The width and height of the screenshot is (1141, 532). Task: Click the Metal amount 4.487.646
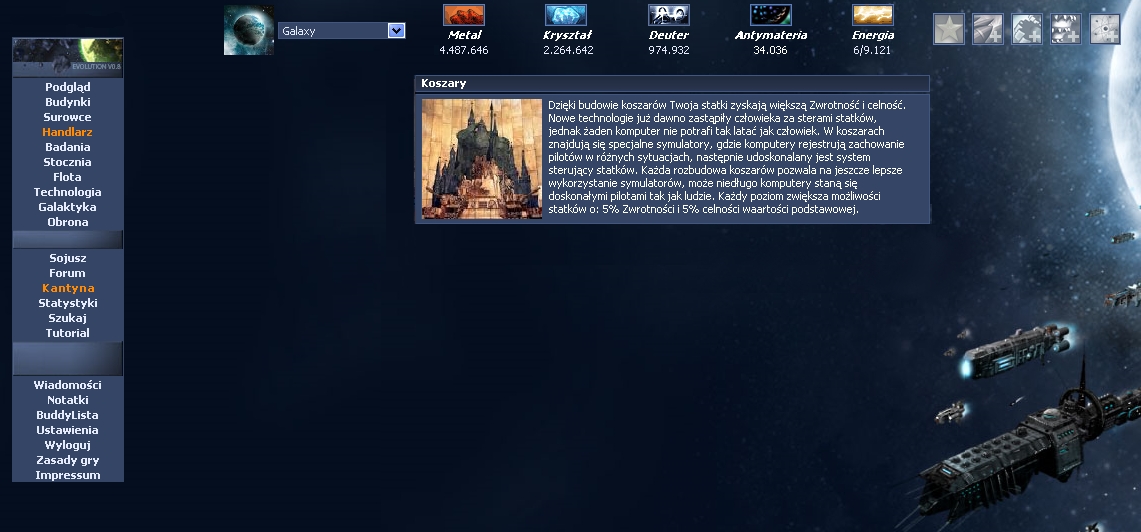point(464,50)
